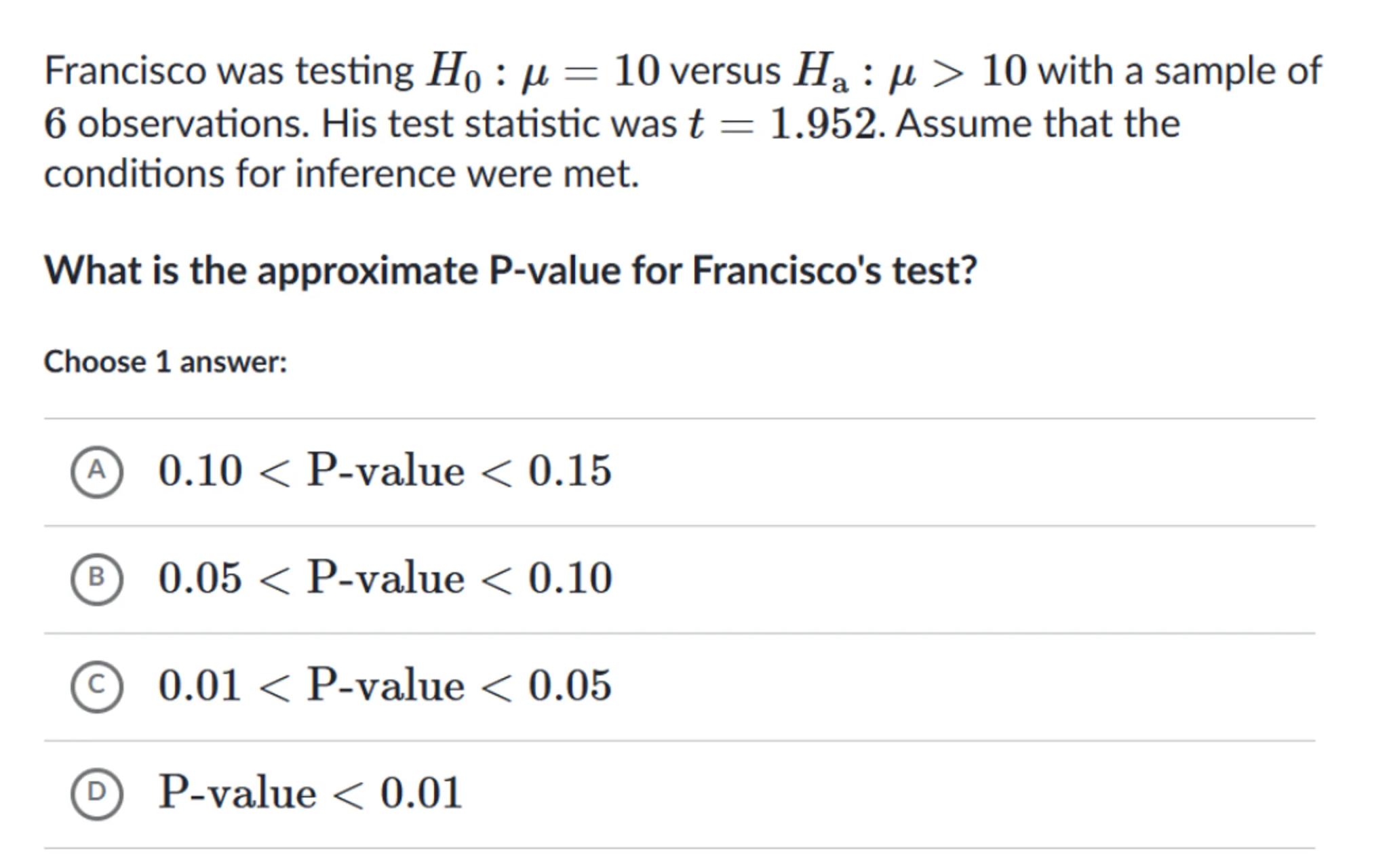Click the answer text '0.01 < P-value < 0.05'

tap(385, 686)
